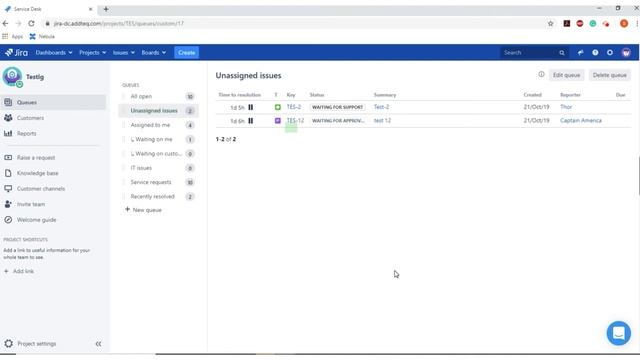Open issue key TES-2

pyautogui.click(x=293, y=107)
